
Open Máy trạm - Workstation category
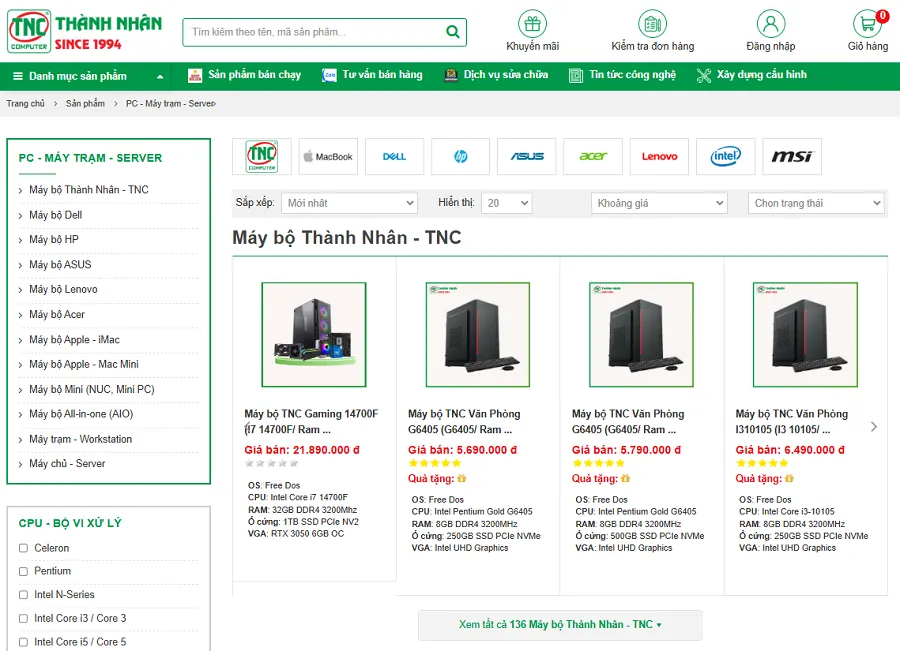80,439
